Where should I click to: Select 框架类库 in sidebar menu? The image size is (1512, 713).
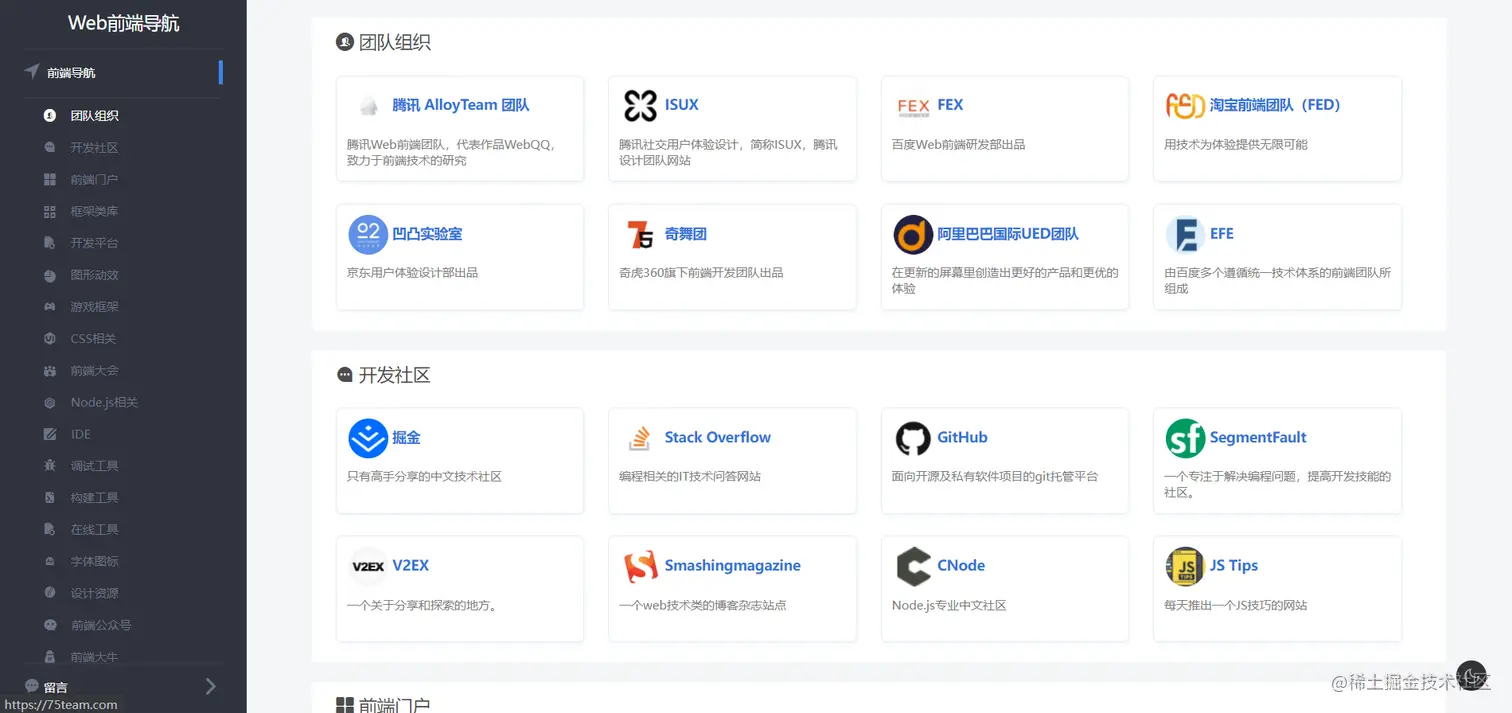94,212
